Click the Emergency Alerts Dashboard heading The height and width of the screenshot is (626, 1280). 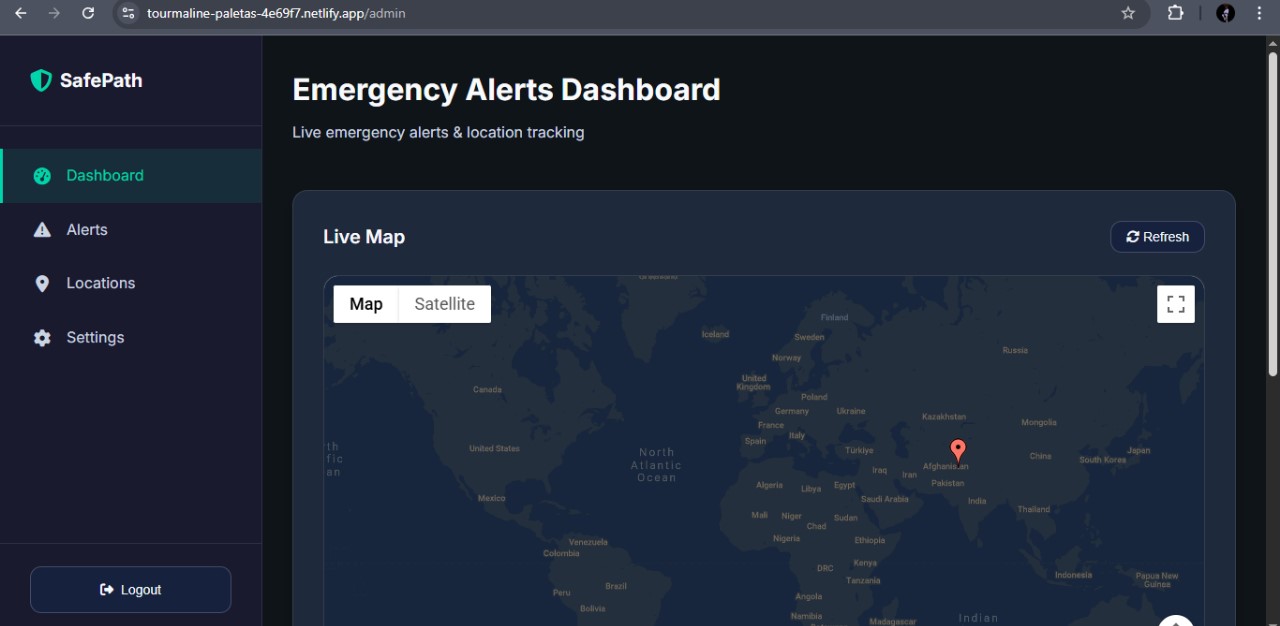click(506, 90)
